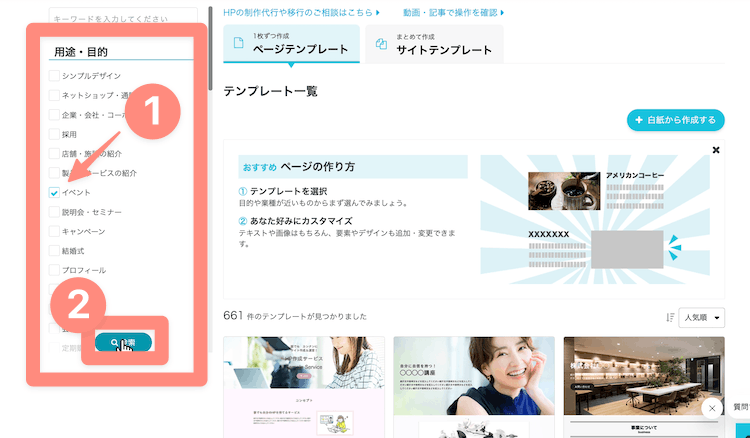Check the キャンペーン checkbox

point(54,231)
